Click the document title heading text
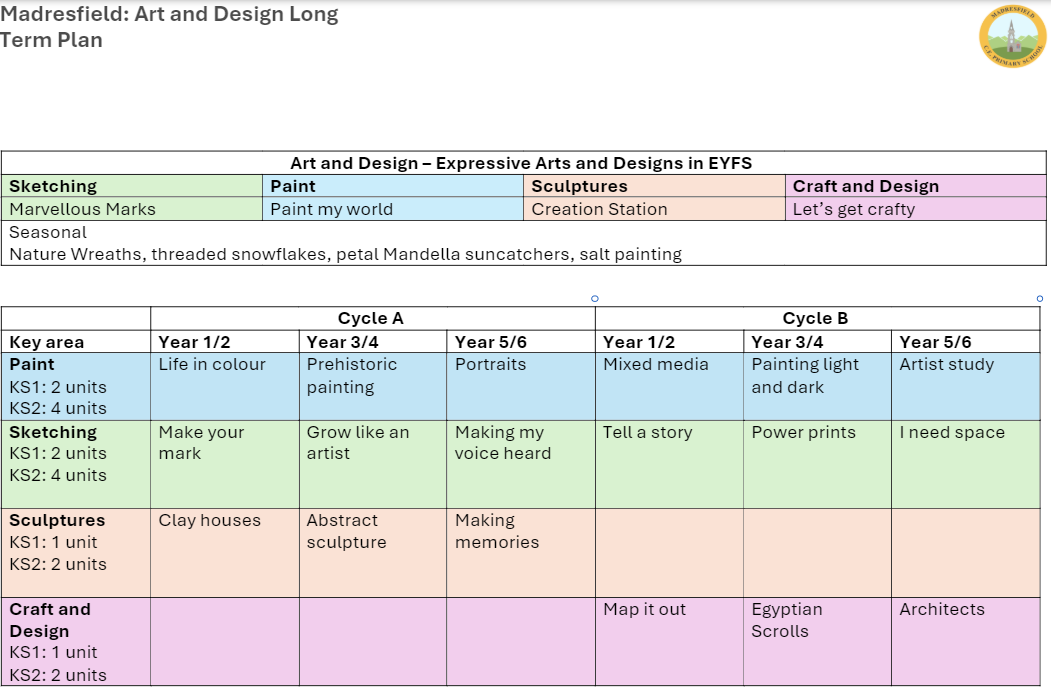The height and width of the screenshot is (691, 1051). (170, 27)
